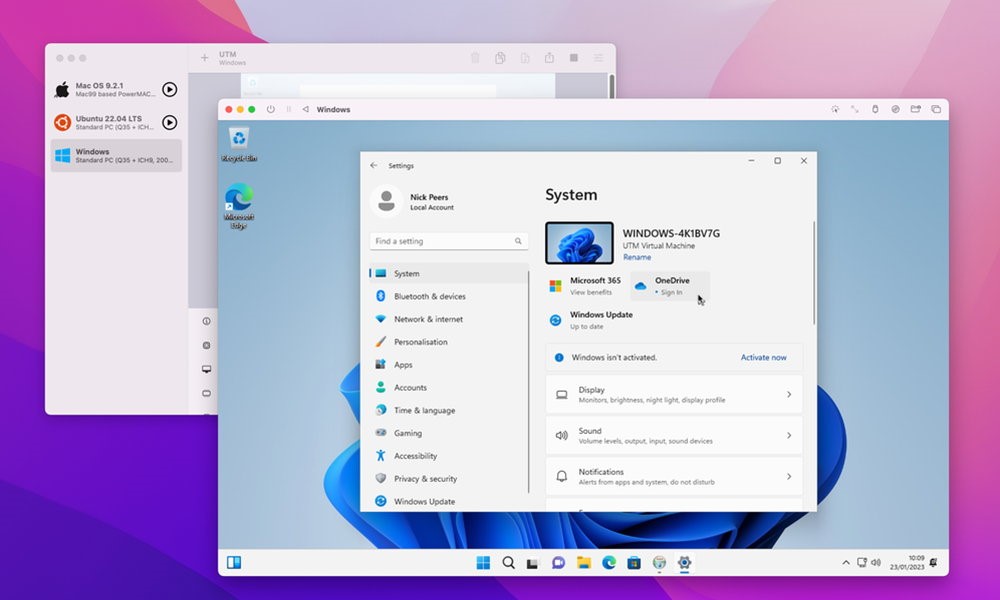Open Network & internet settings
This screenshot has height=600, width=1000.
click(449, 319)
